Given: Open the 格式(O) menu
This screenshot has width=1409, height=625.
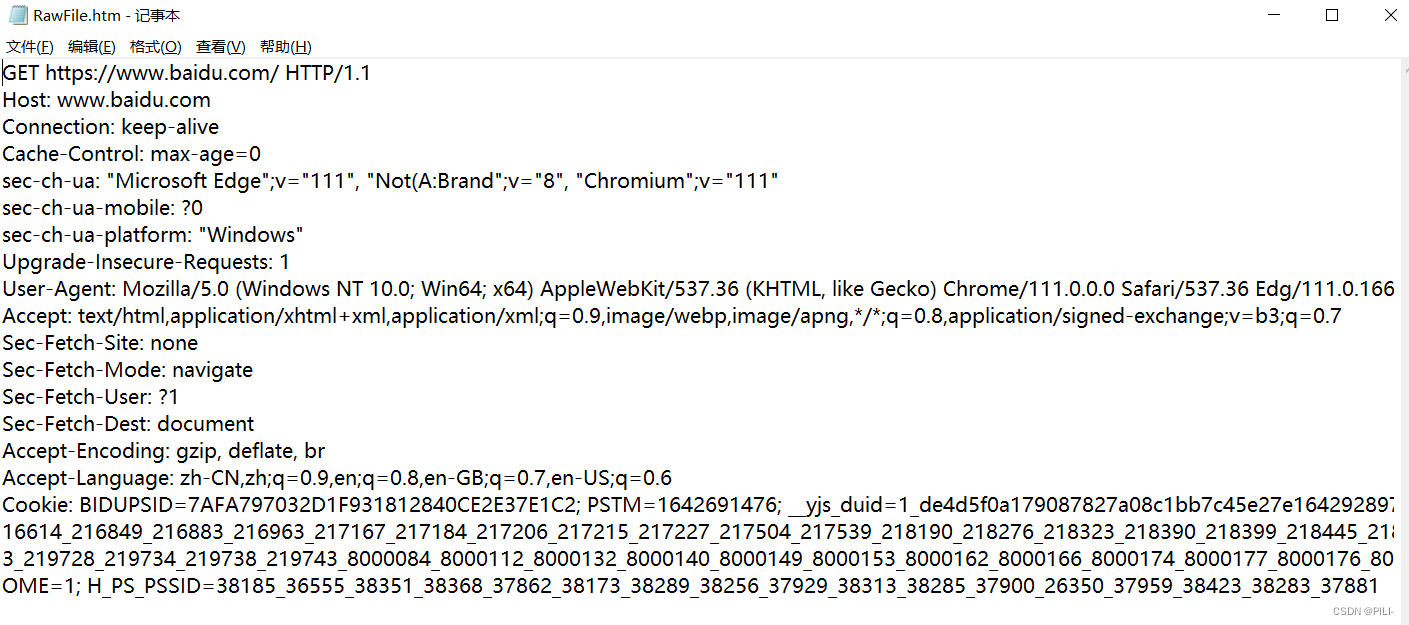Looking at the screenshot, I should (156, 47).
